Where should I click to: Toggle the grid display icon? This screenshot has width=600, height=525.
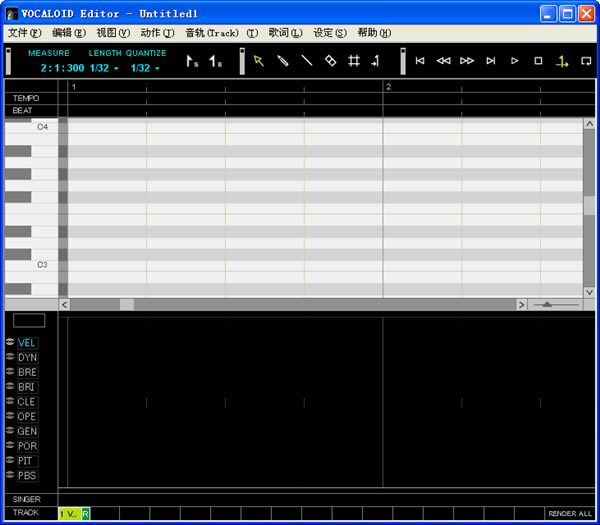pyautogui.click(x=354, y=61)
